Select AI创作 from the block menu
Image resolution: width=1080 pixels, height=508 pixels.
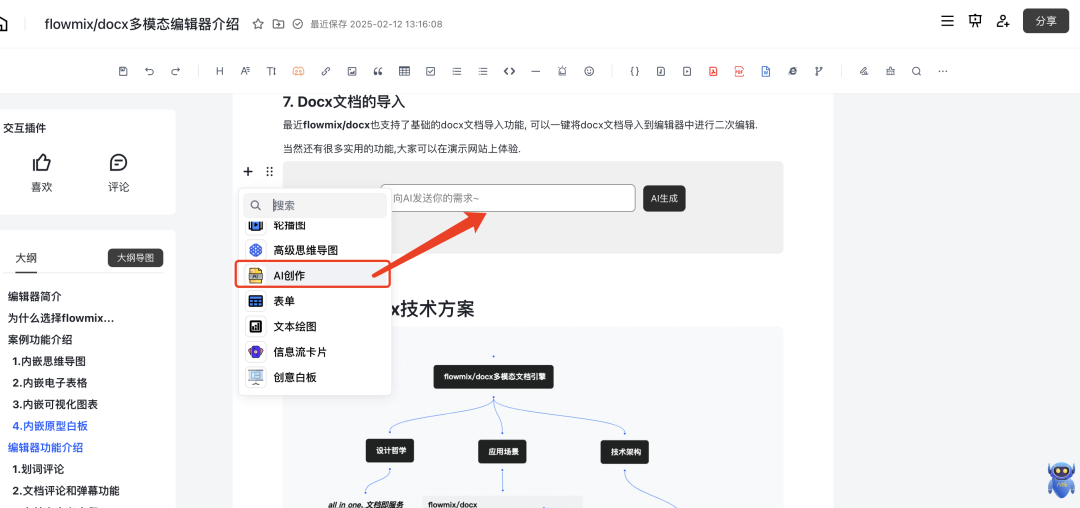[x=313, y=275]
